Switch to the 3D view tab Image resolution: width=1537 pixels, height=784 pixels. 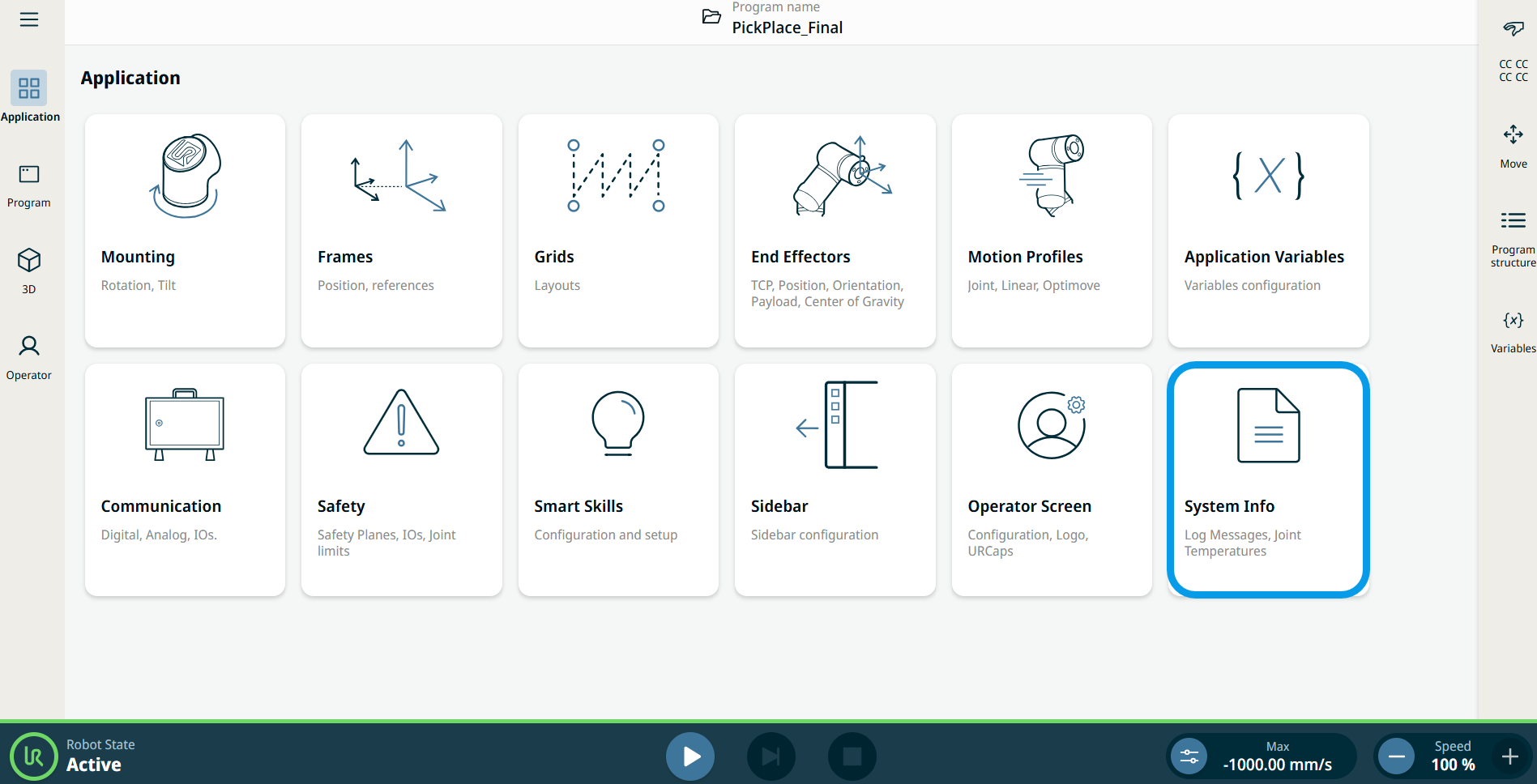coord(29,271)
